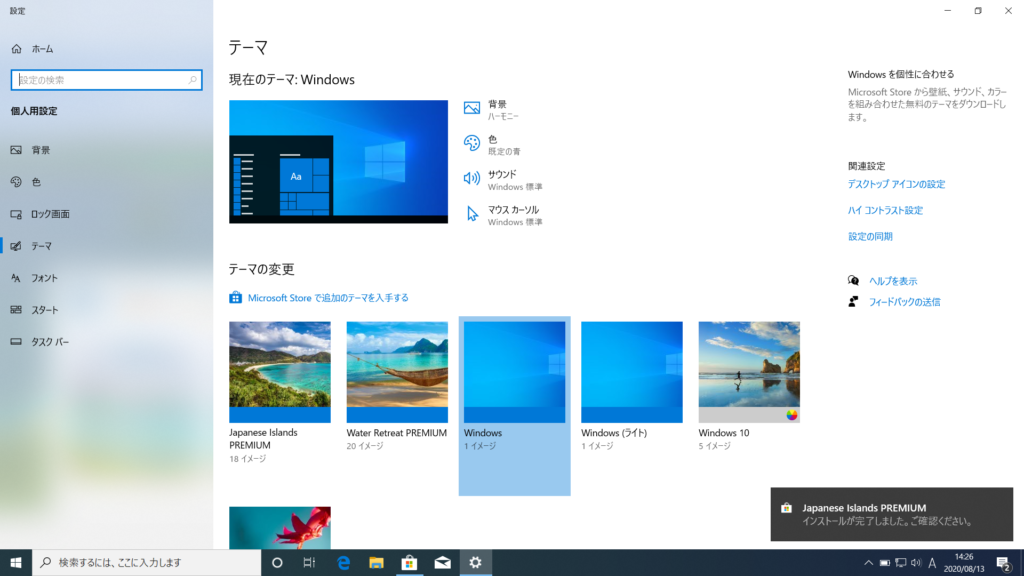Open the Japanese Islands PREMIUM install notification
Image resolution: width=1024 pixels, height=576 pixels.
coord(891,514)
